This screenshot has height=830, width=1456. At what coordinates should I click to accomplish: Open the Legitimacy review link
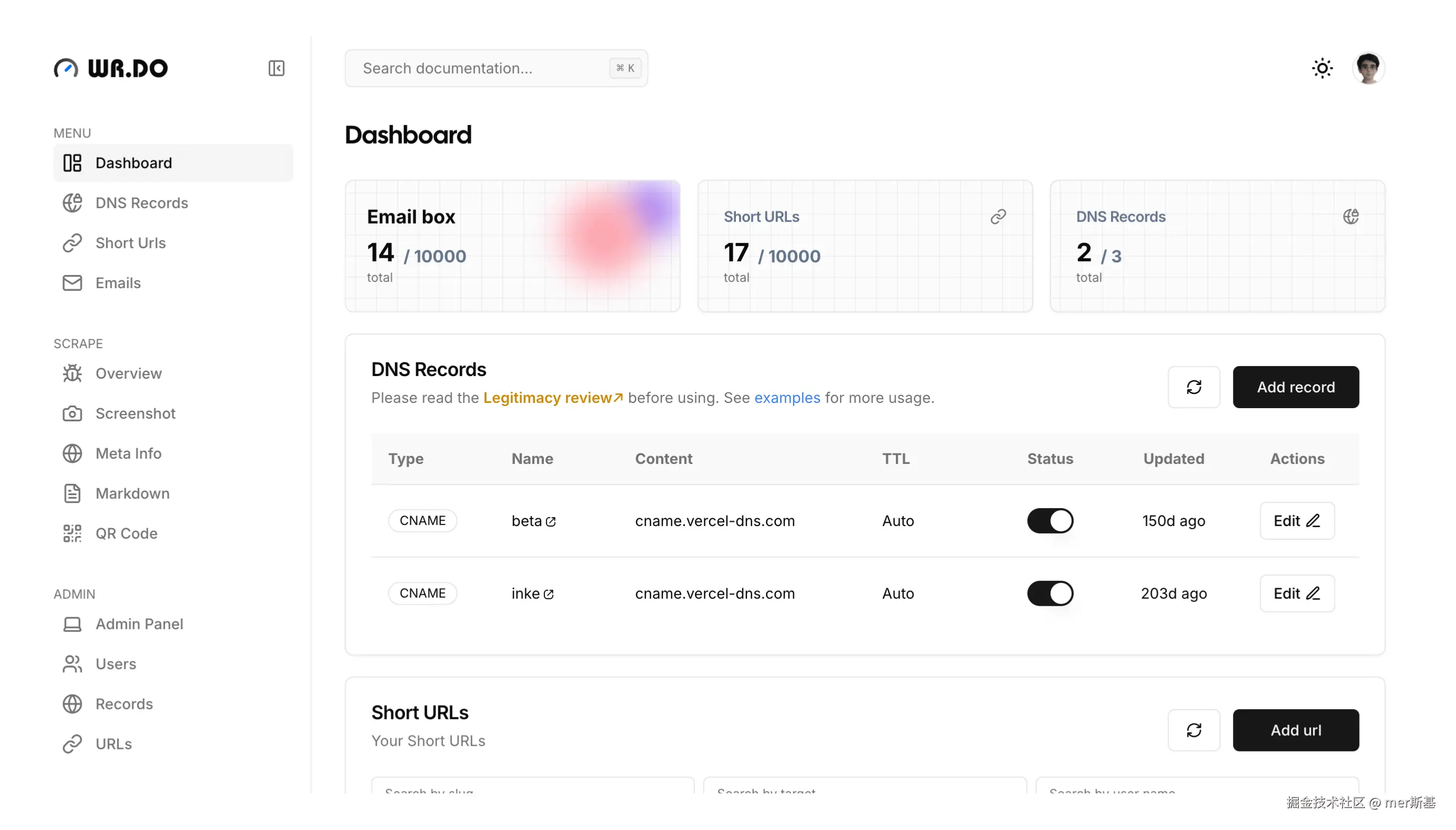(552, 397)
